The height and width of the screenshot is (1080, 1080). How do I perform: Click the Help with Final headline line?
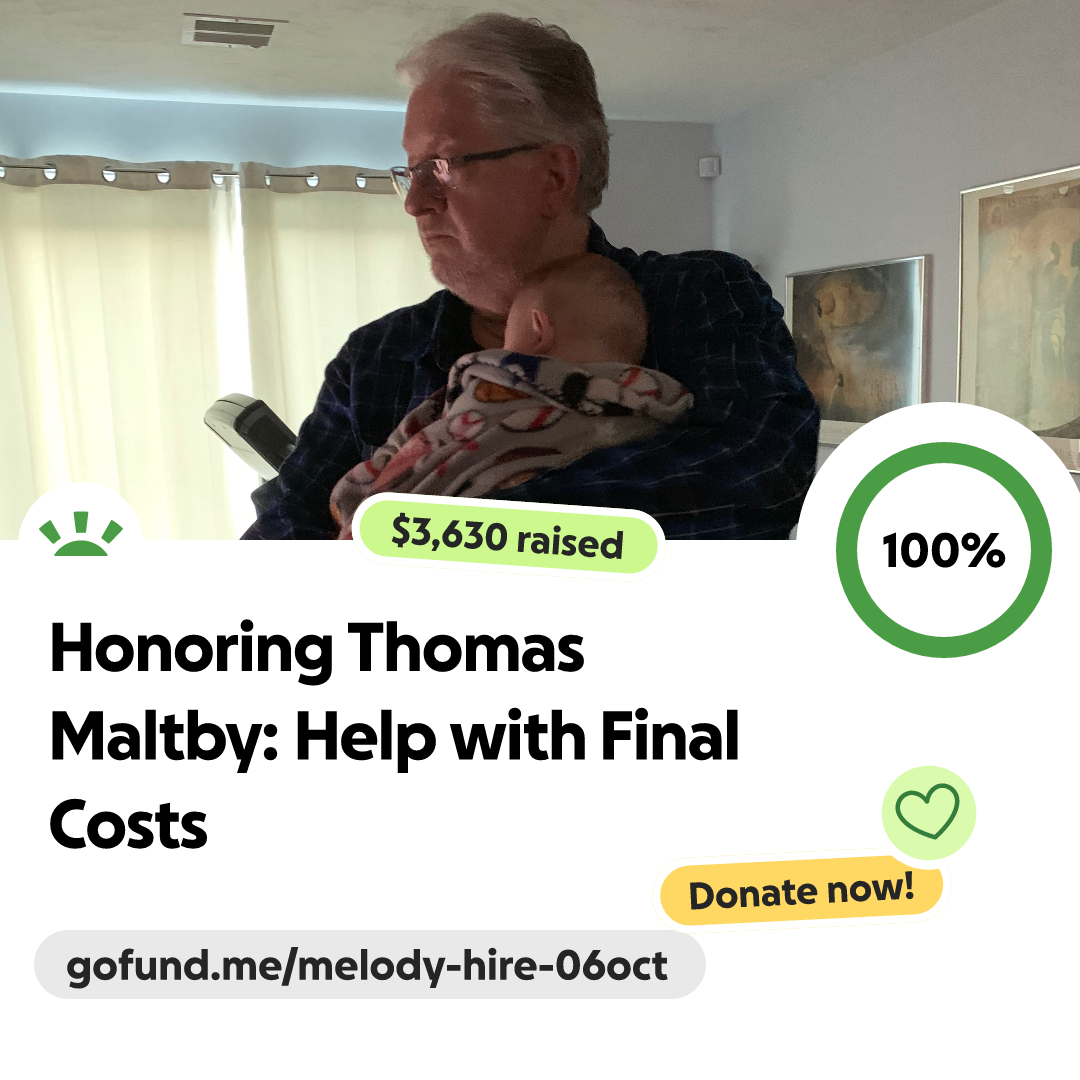518,737
